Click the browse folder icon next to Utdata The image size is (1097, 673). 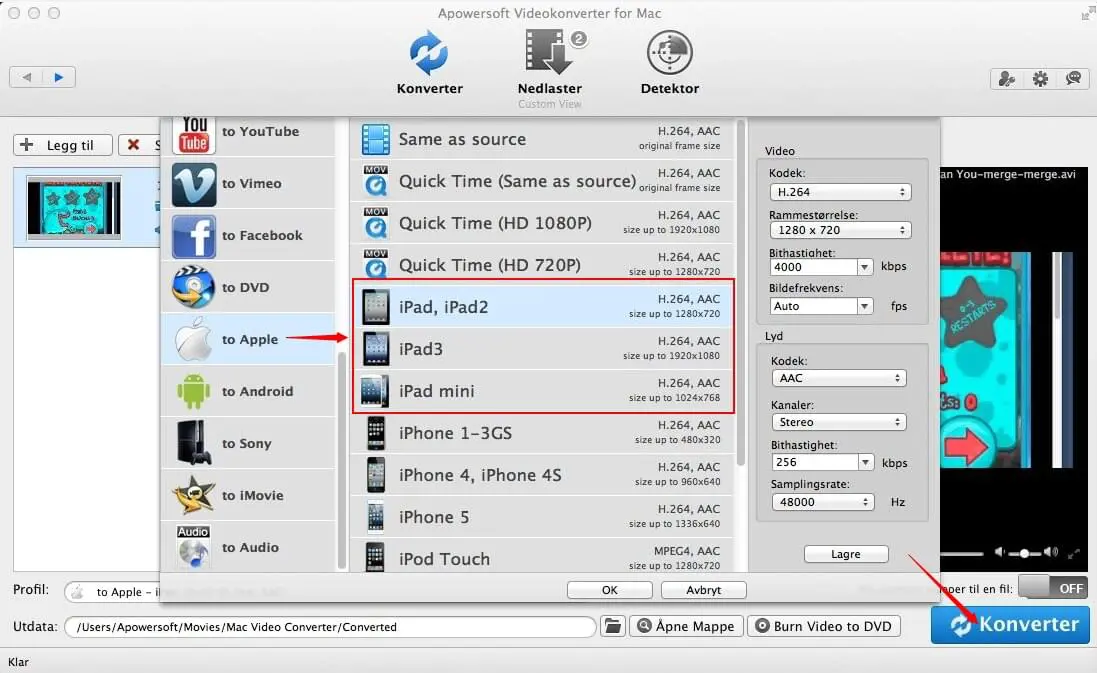(x=612, y=626)
